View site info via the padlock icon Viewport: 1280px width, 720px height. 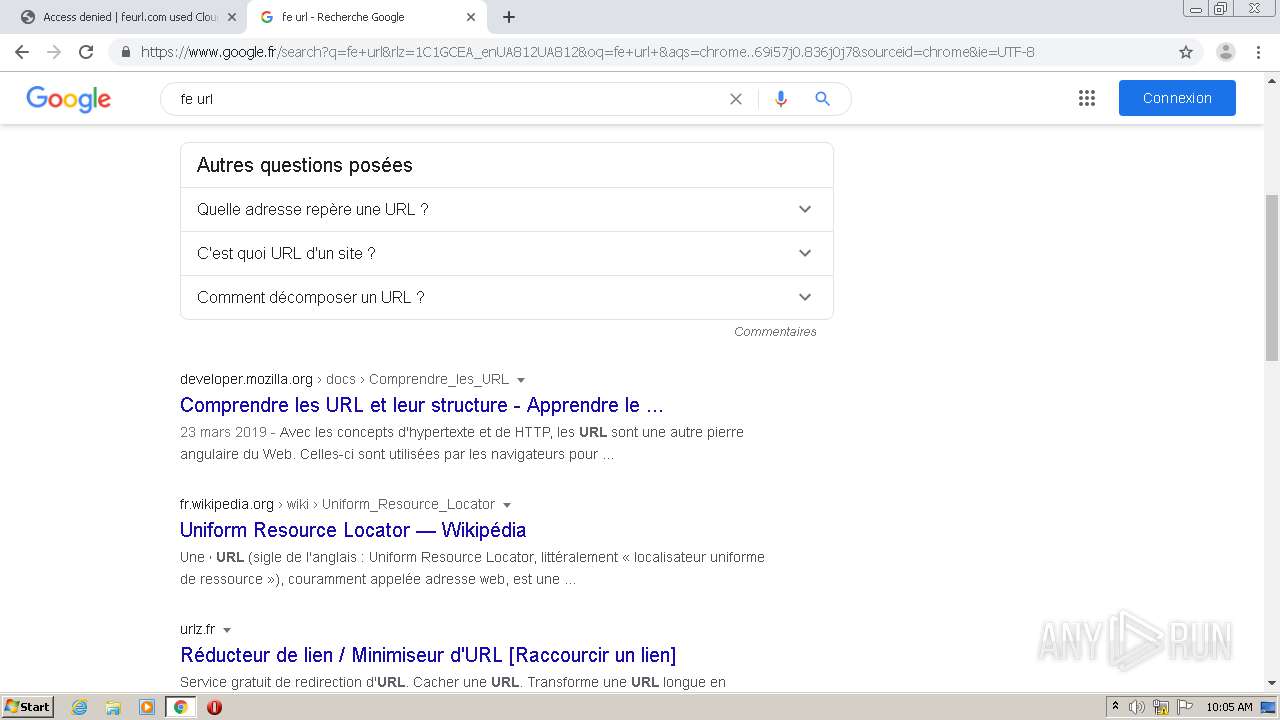[126, 52]
